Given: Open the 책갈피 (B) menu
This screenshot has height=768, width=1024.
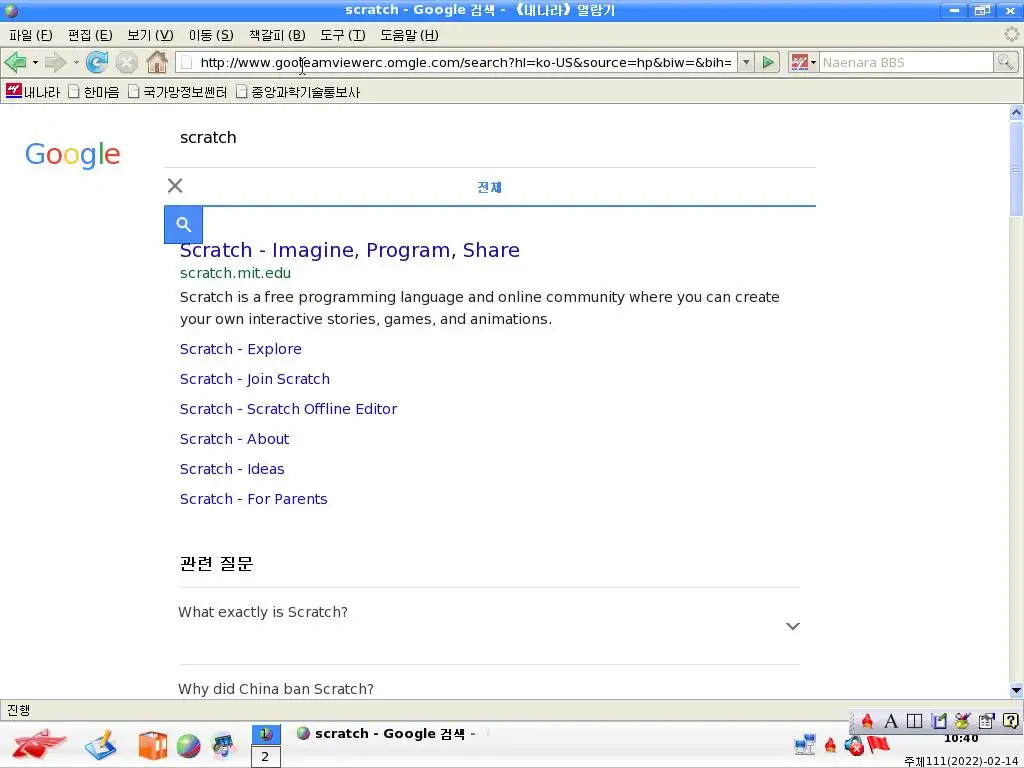Looking at the screenshot, I should pyautogui.click(x=277, y=35).
